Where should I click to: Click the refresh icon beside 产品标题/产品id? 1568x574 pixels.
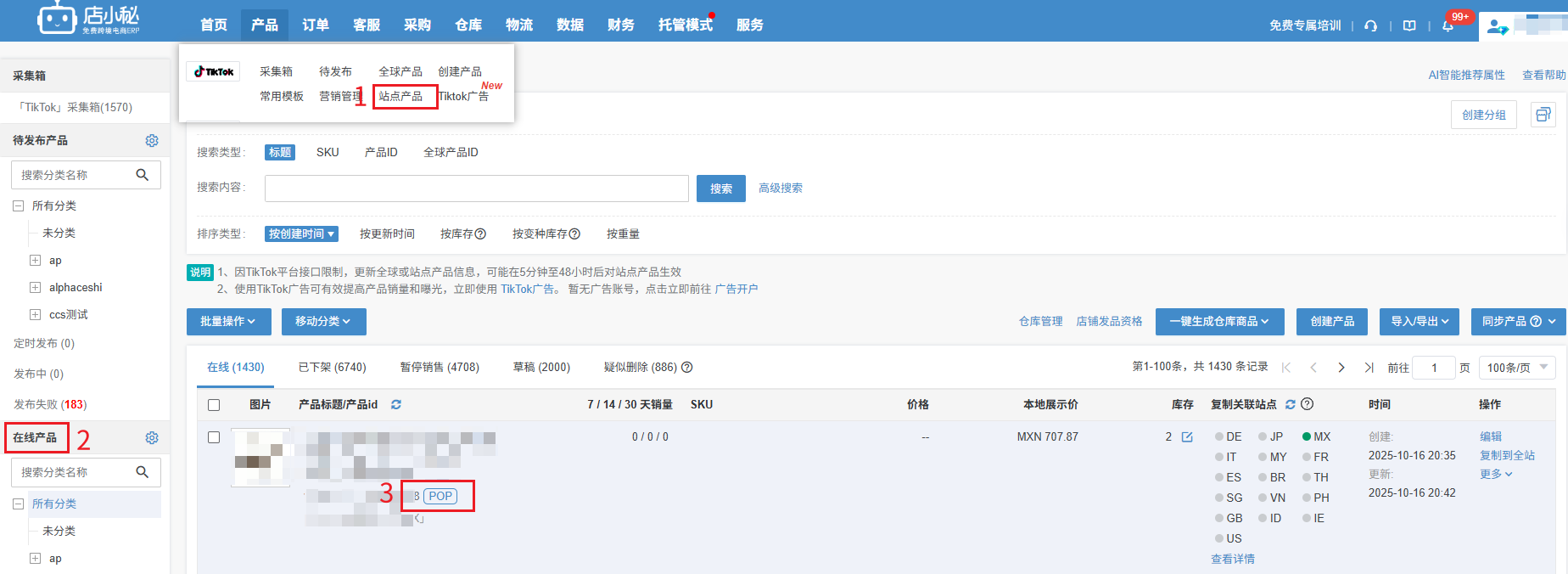[396, 404]
